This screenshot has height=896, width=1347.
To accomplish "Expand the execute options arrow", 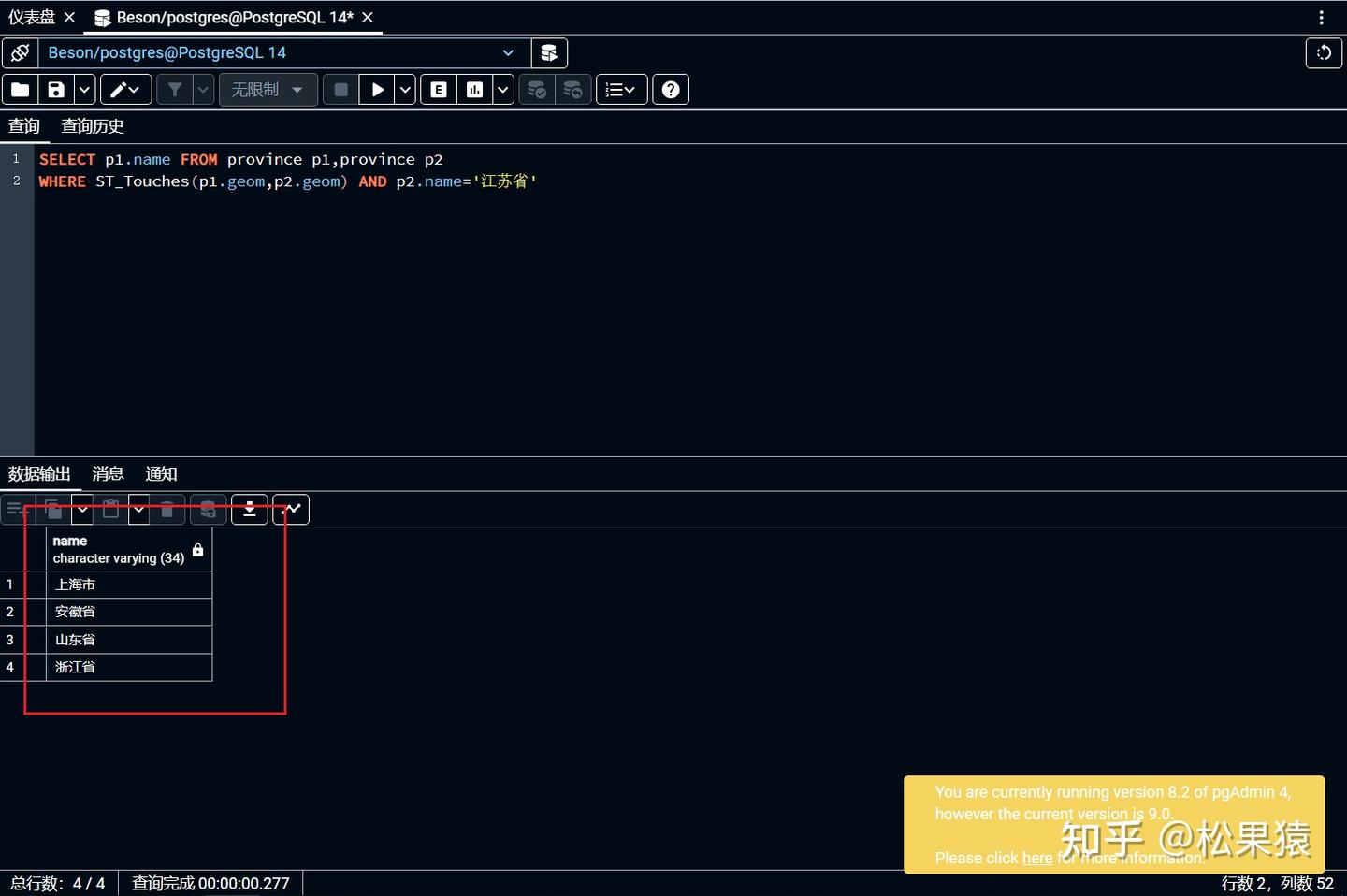I will coord(405,90).
